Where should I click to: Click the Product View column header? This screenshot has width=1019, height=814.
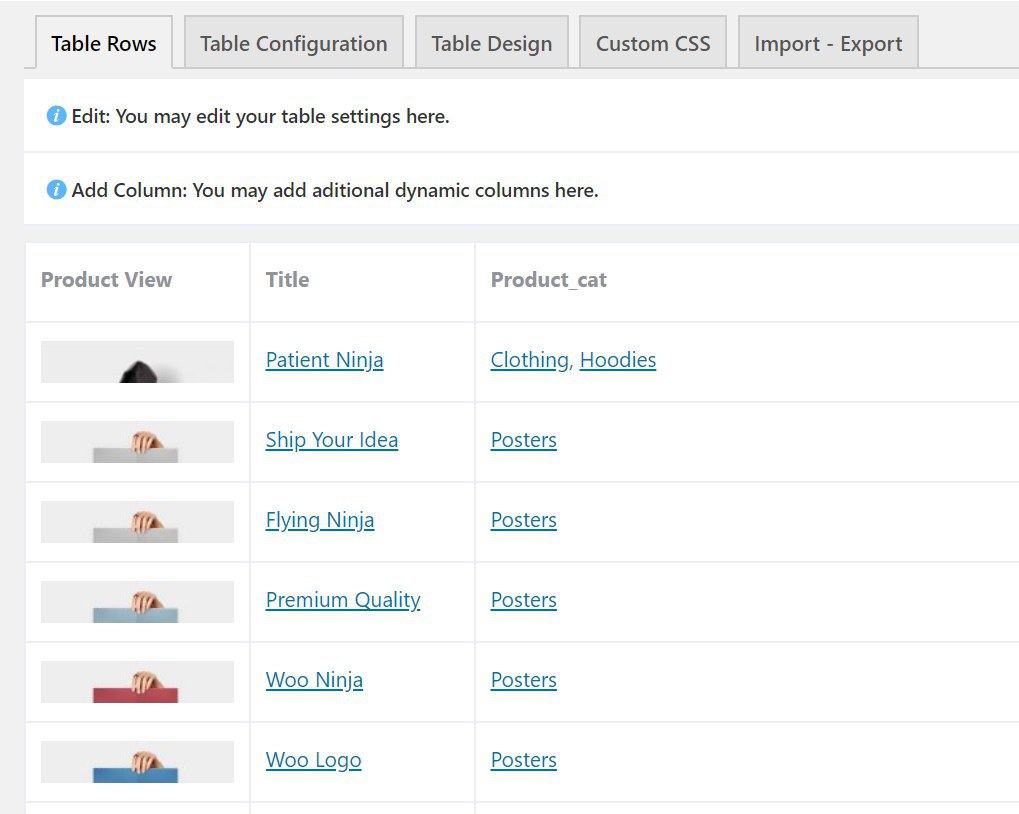point(106,280)
